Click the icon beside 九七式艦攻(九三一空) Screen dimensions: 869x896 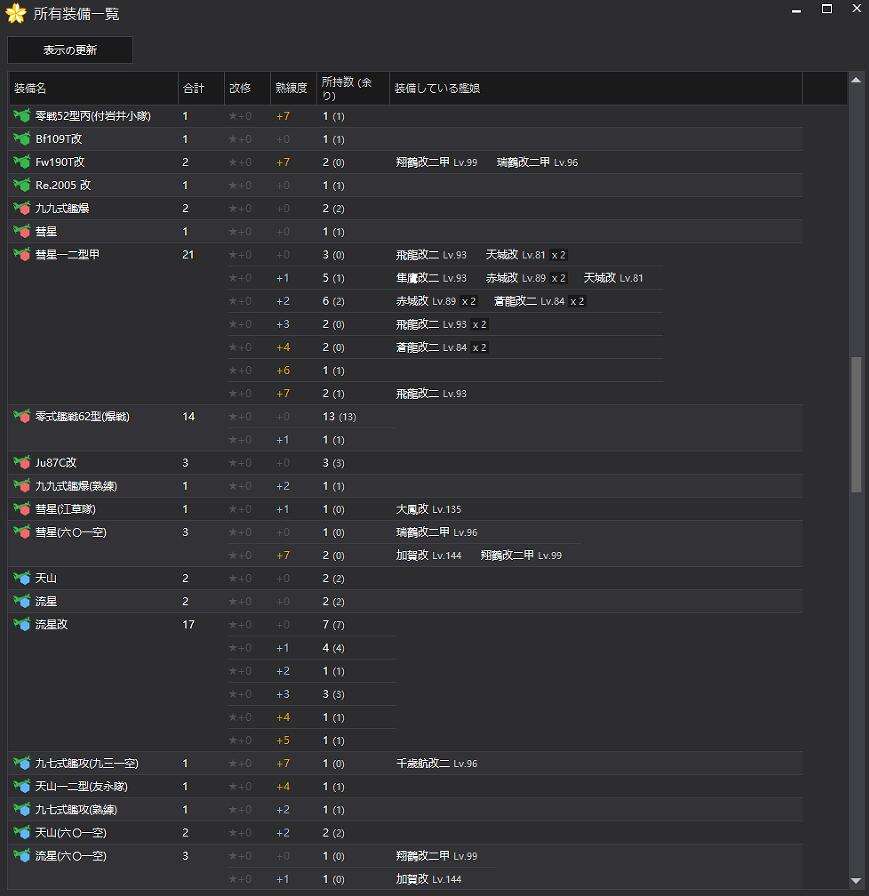(22, 763)
